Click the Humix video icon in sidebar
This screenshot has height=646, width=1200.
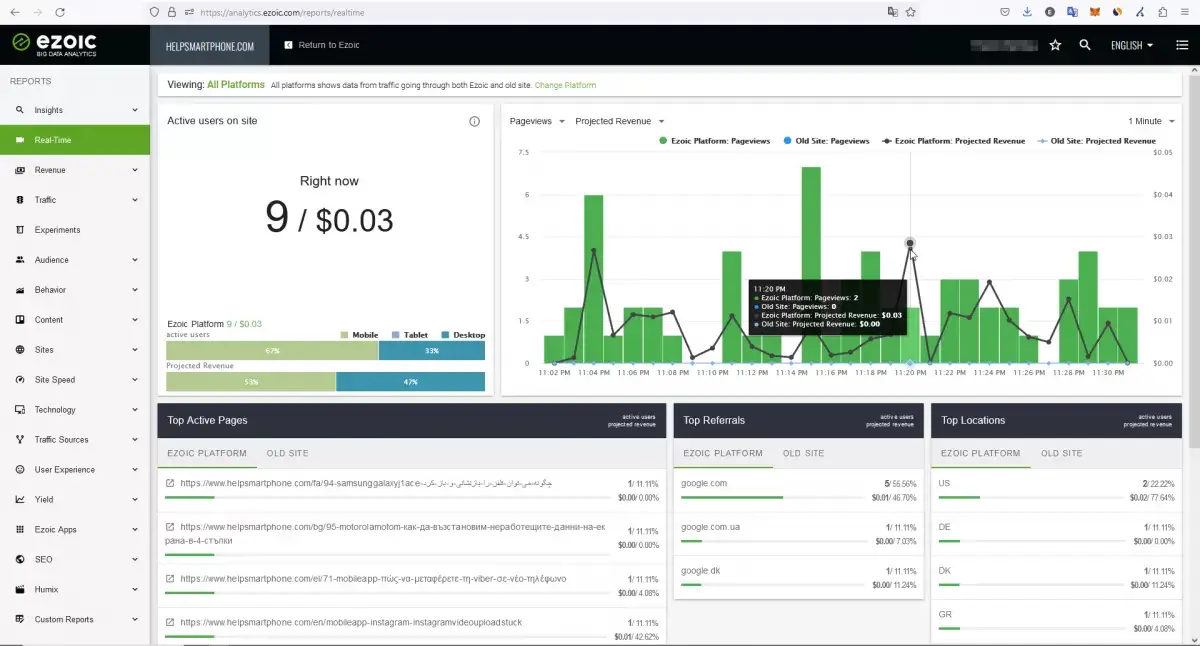pos(20,590)
